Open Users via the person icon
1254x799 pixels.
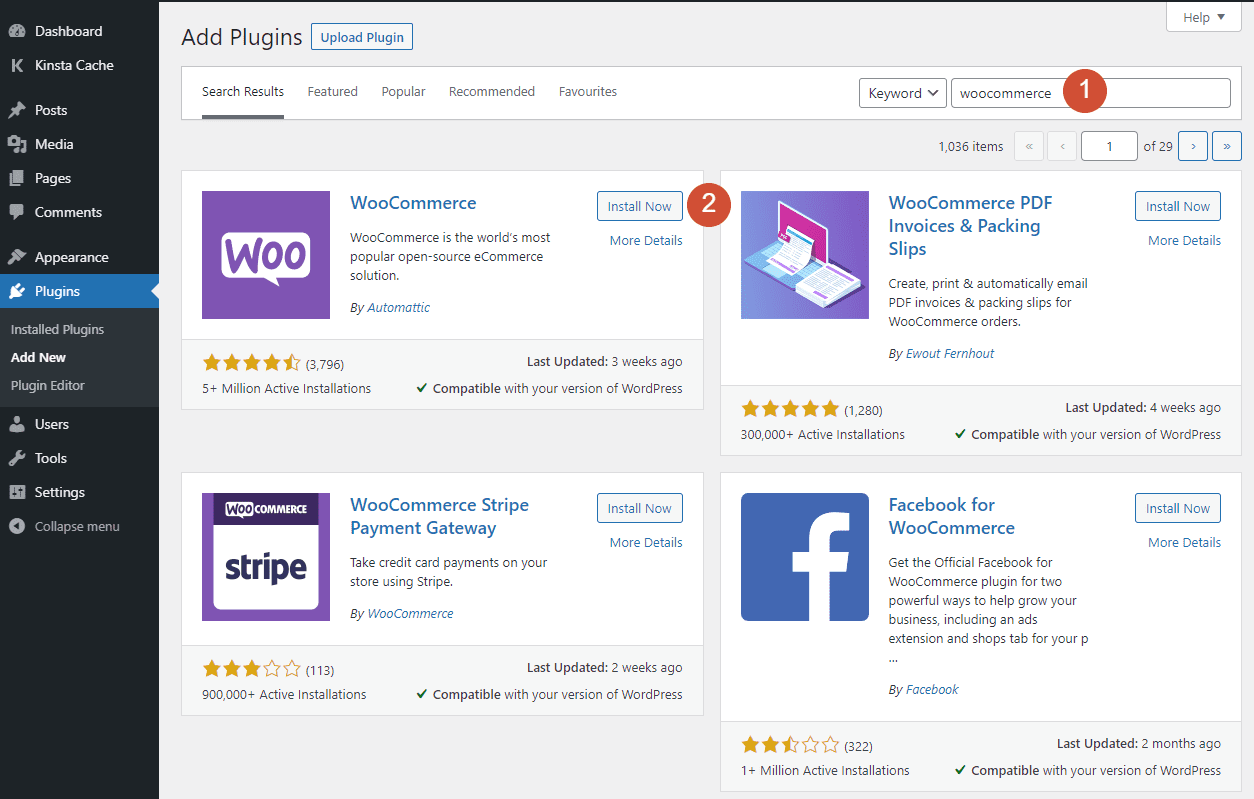tap(21, 423)
